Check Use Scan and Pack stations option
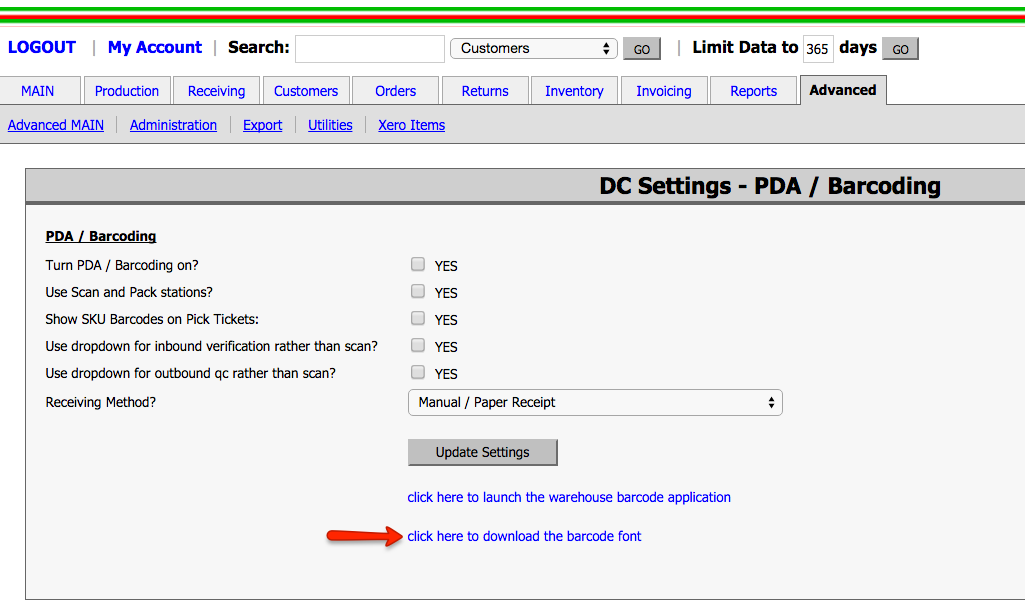 click(418, 291)
